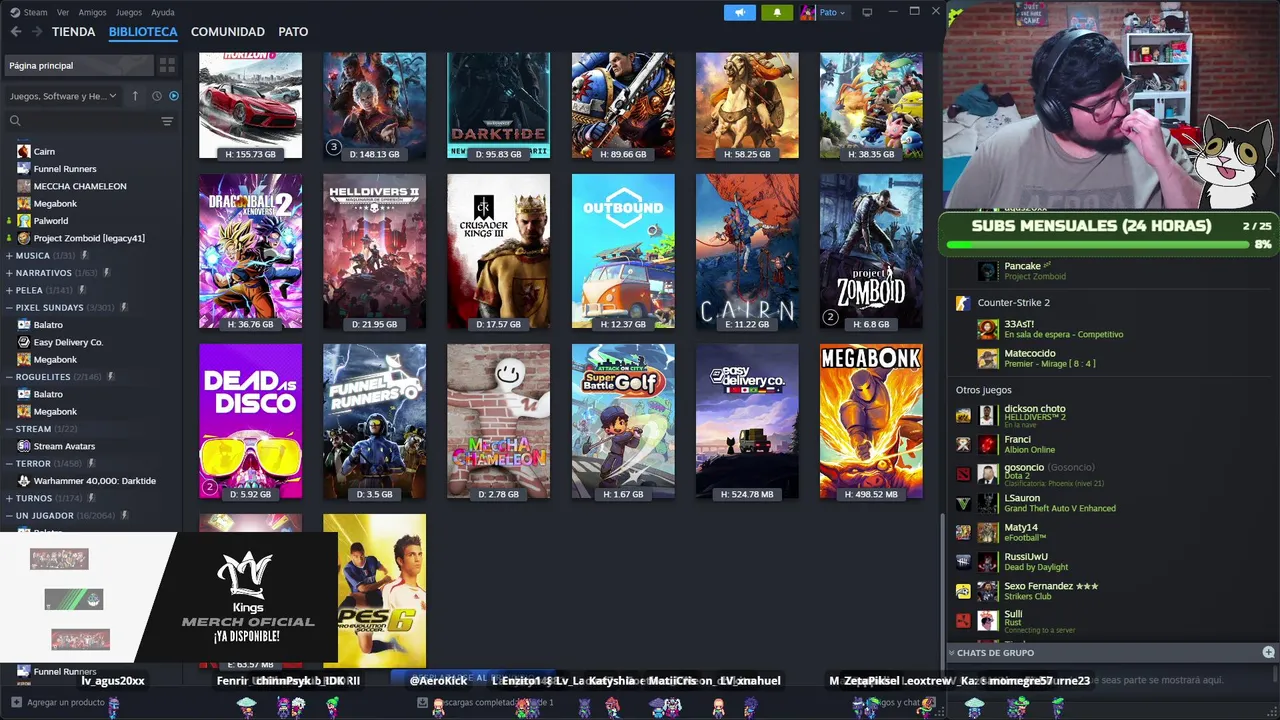
Task: Open recent activity clock icon
Action: 156,96
